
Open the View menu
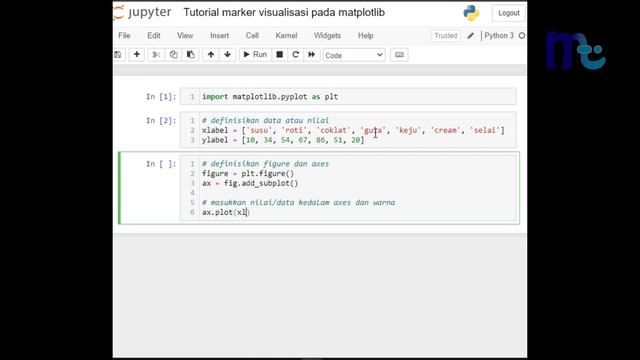(x=185, y=36)
